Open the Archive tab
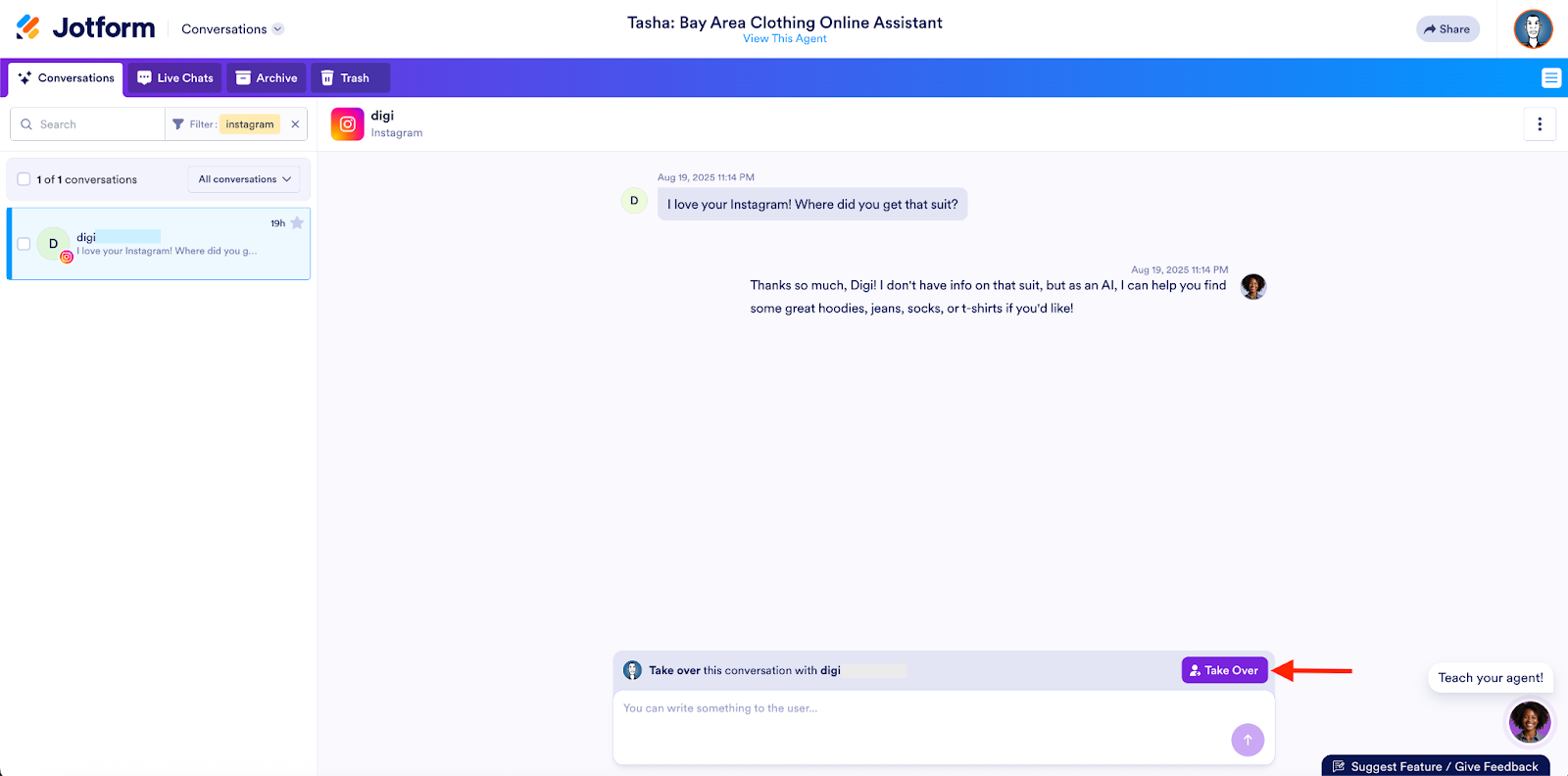Image resolution: width=1568 pixels, height=776 pixels. [x=267, y=78]
